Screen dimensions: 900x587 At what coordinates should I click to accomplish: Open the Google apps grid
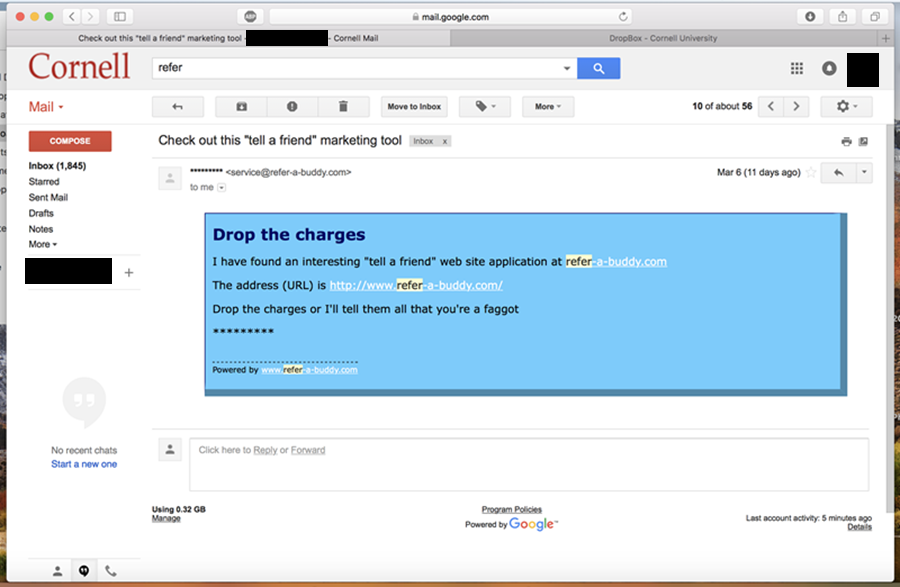[x=797, y=68]
